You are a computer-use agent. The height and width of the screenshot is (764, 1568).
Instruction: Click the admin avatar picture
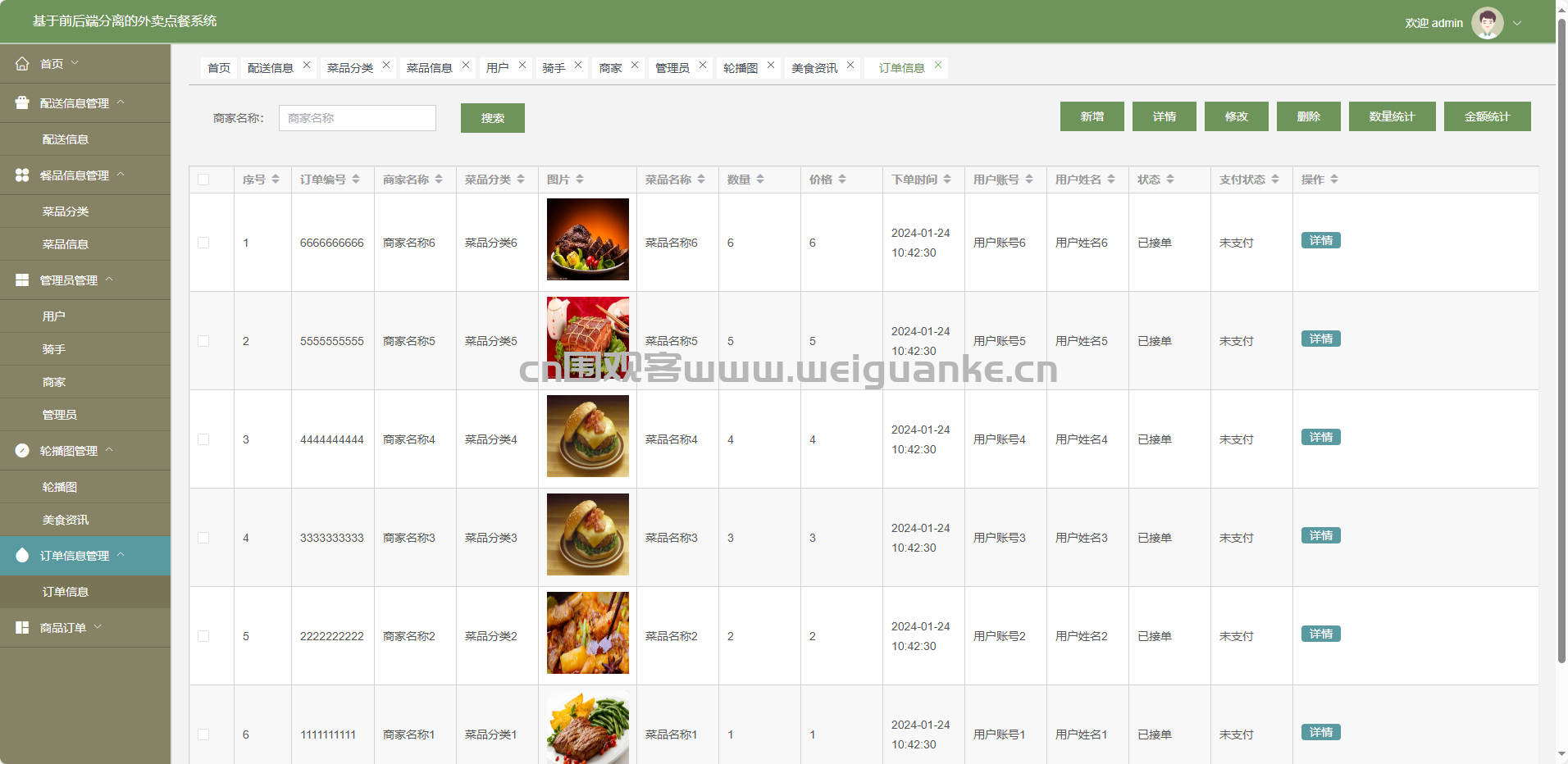point(1487,23)
